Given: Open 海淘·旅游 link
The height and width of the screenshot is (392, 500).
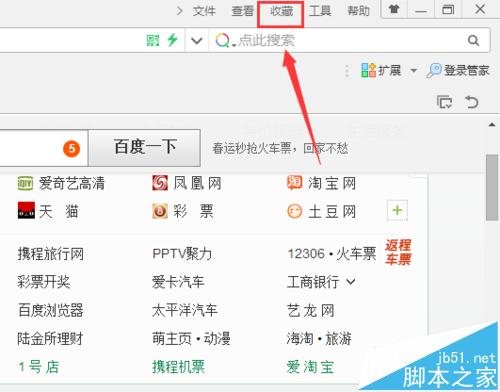Looking at the screenshot, I should (x=319, y=339).
